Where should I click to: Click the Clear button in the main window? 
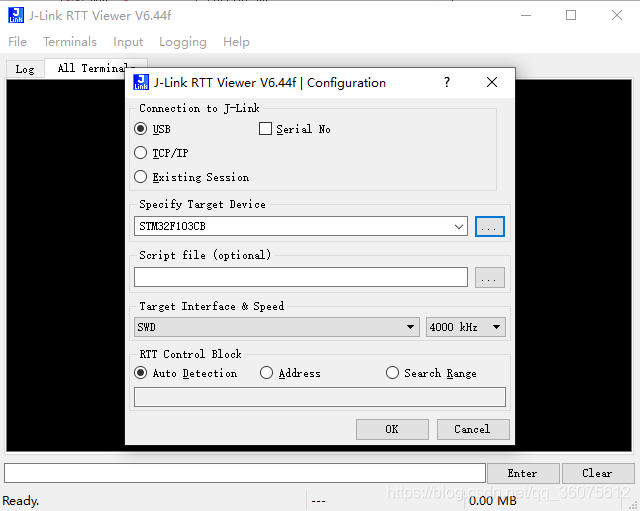[598, 473]
